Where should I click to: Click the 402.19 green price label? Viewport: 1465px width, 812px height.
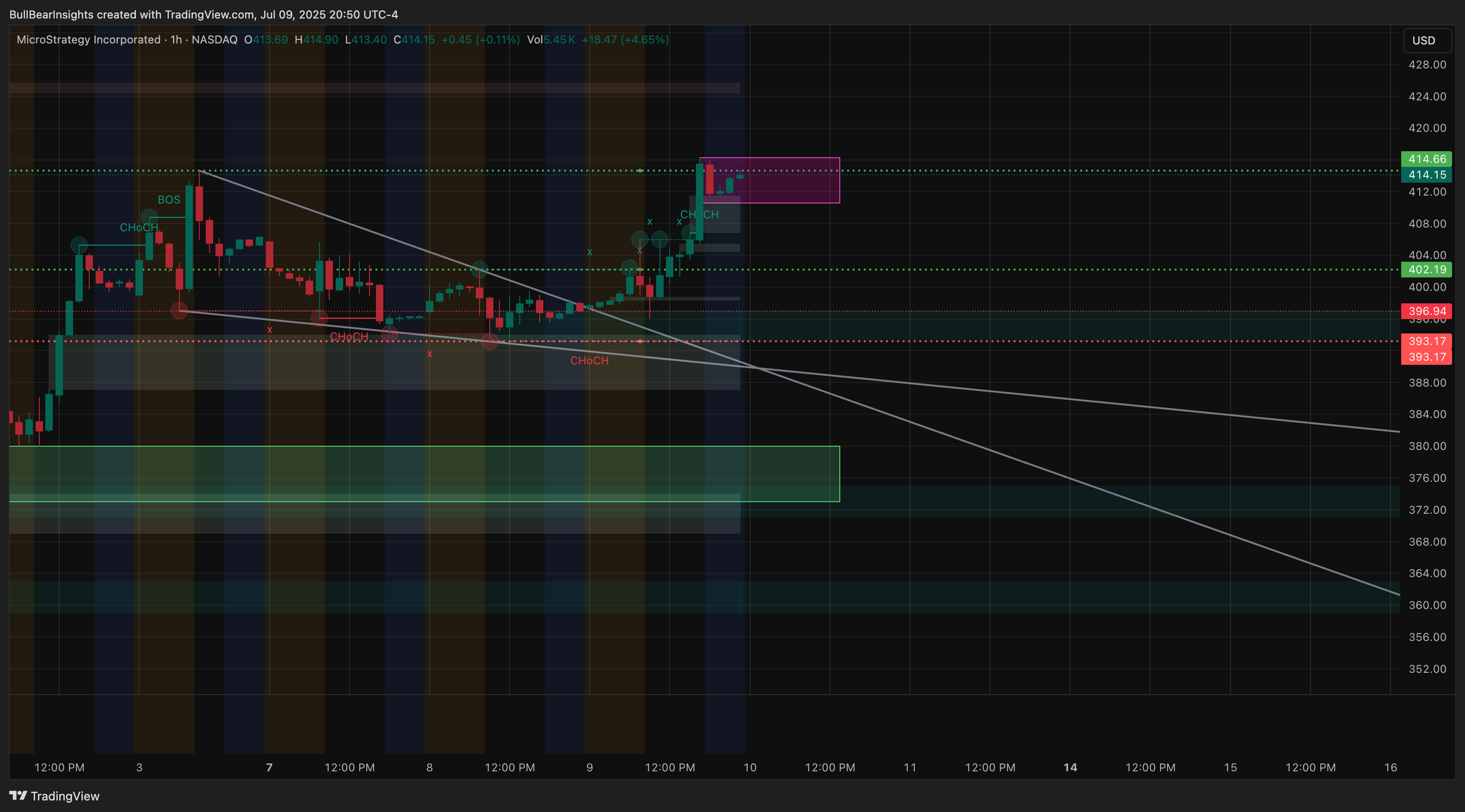click(x=1426, y=270)
